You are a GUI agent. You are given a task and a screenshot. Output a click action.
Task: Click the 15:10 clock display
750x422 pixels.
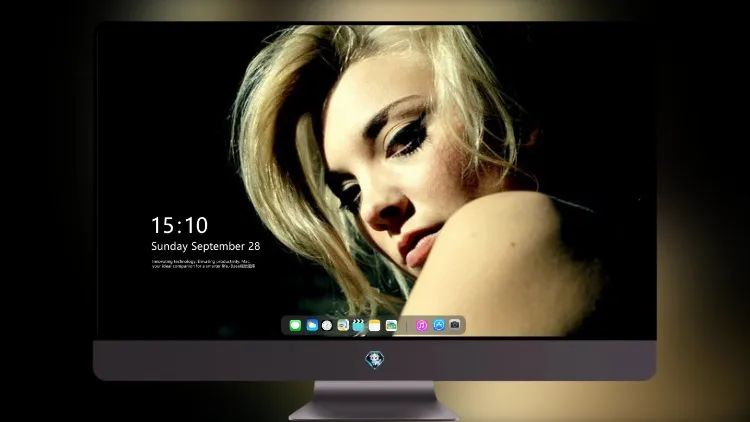tap(179, 225)
